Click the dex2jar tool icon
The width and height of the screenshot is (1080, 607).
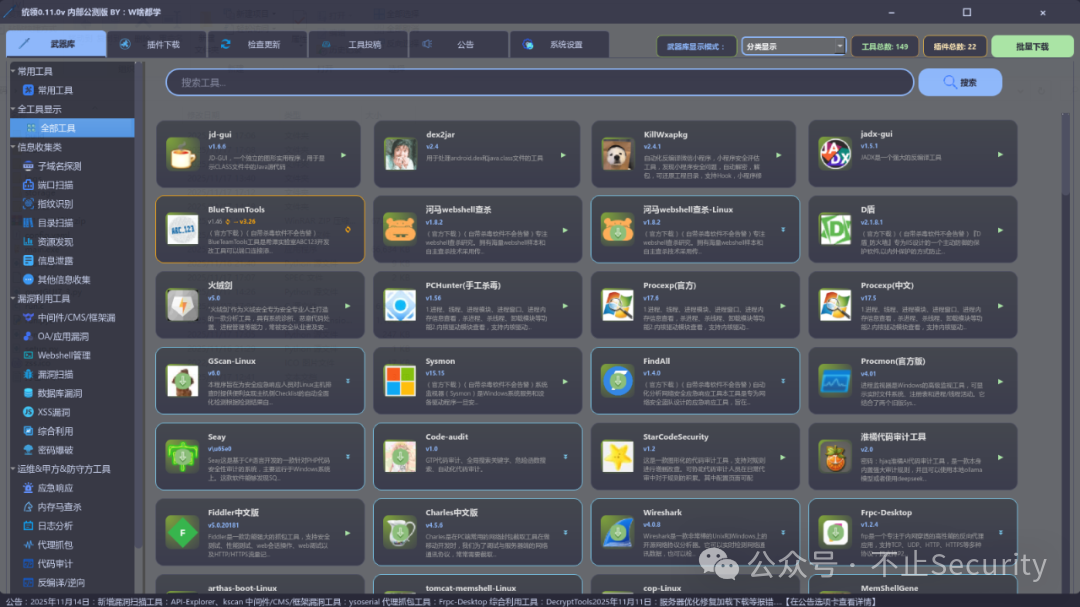coord(400,154)
